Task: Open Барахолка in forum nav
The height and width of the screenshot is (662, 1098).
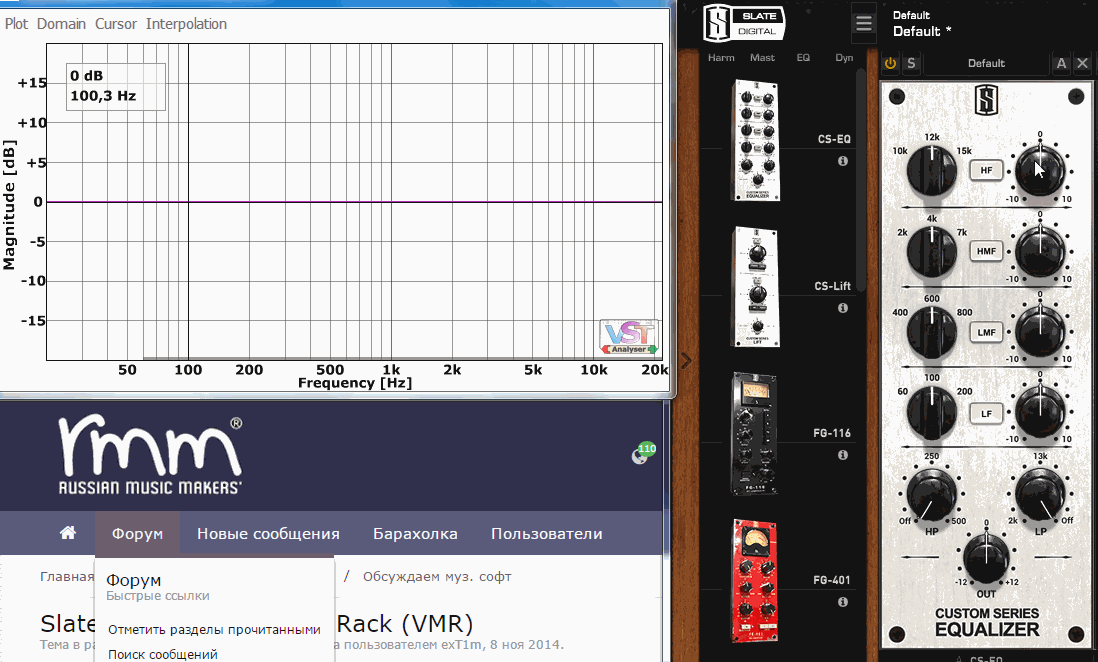Action: pyautogui.click(x=415, y=534)
